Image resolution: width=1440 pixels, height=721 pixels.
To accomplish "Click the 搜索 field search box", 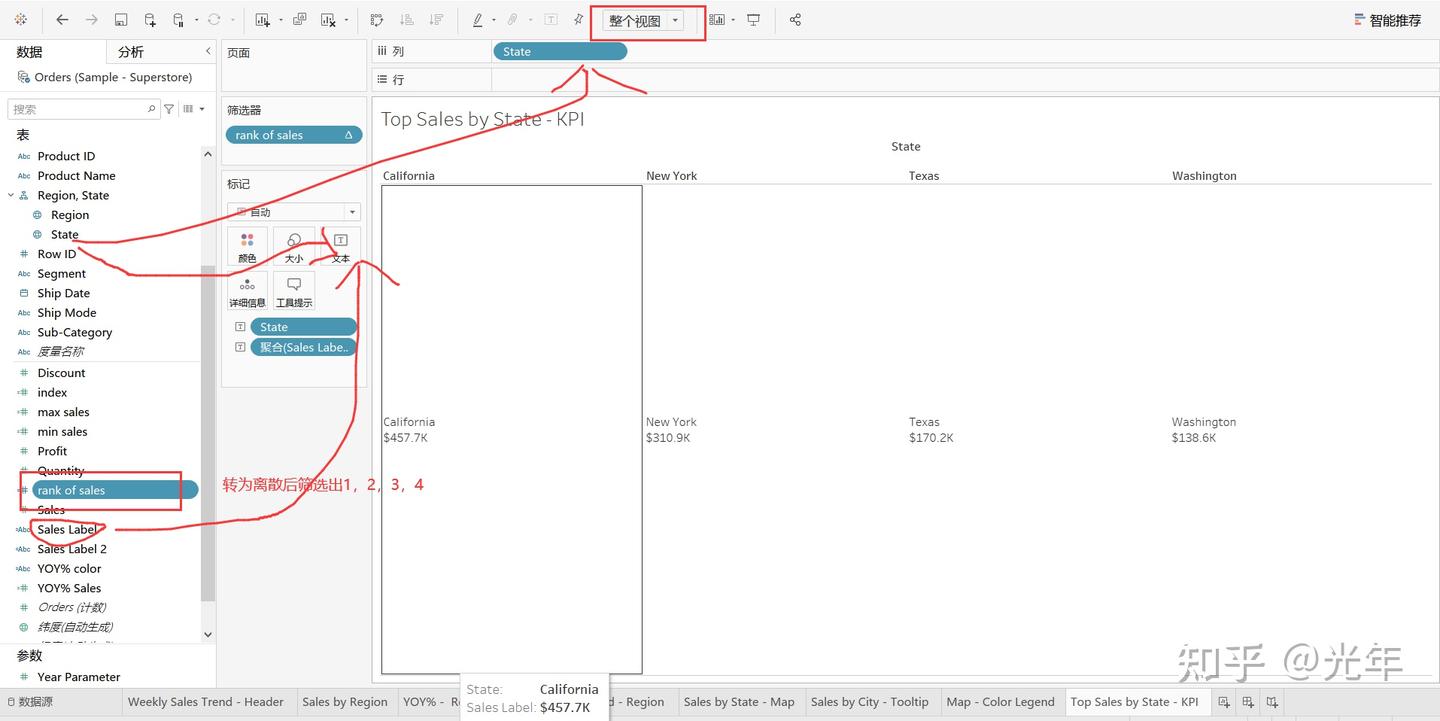I will 83,109.
